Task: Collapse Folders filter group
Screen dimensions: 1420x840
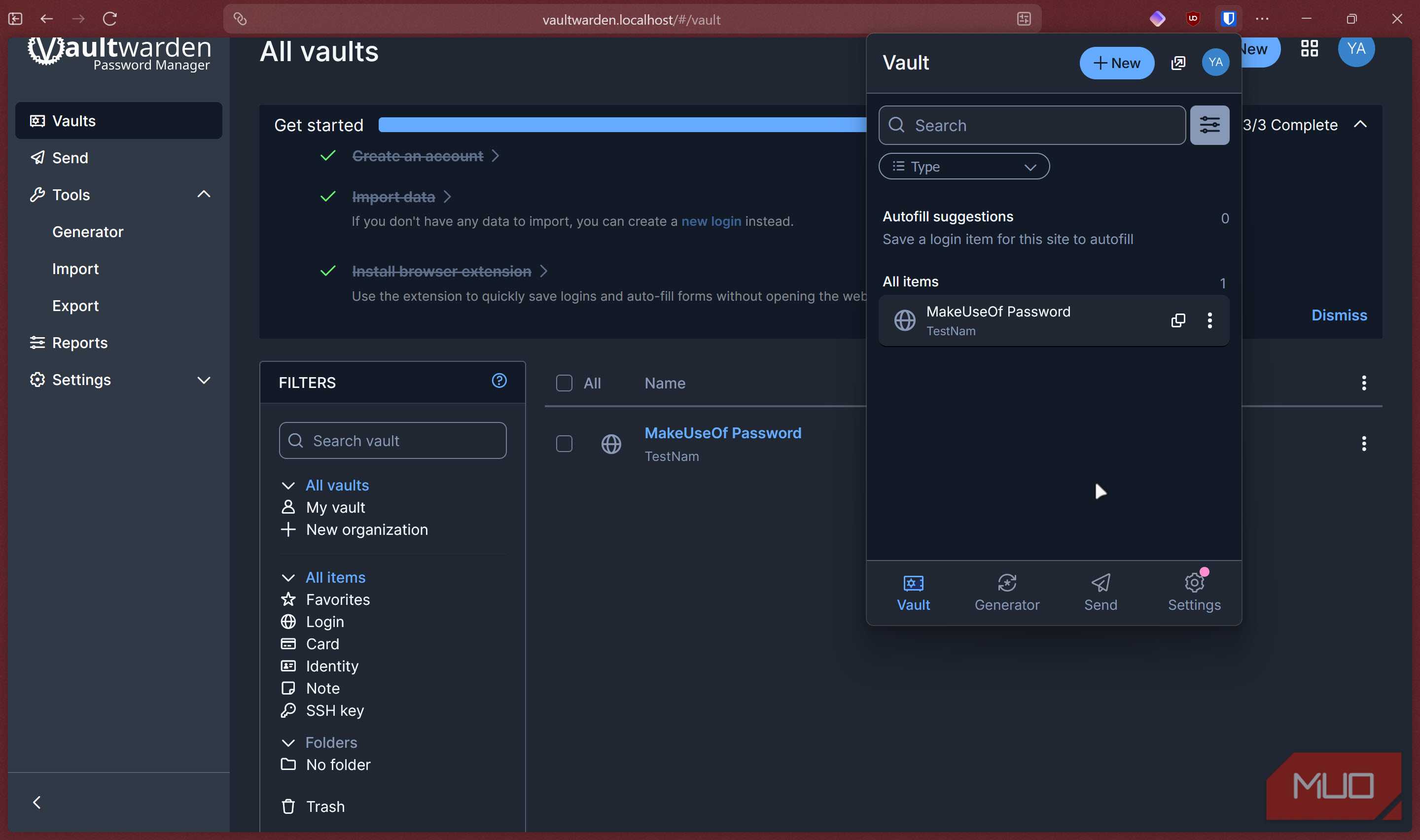Action: tap(287, 743)
